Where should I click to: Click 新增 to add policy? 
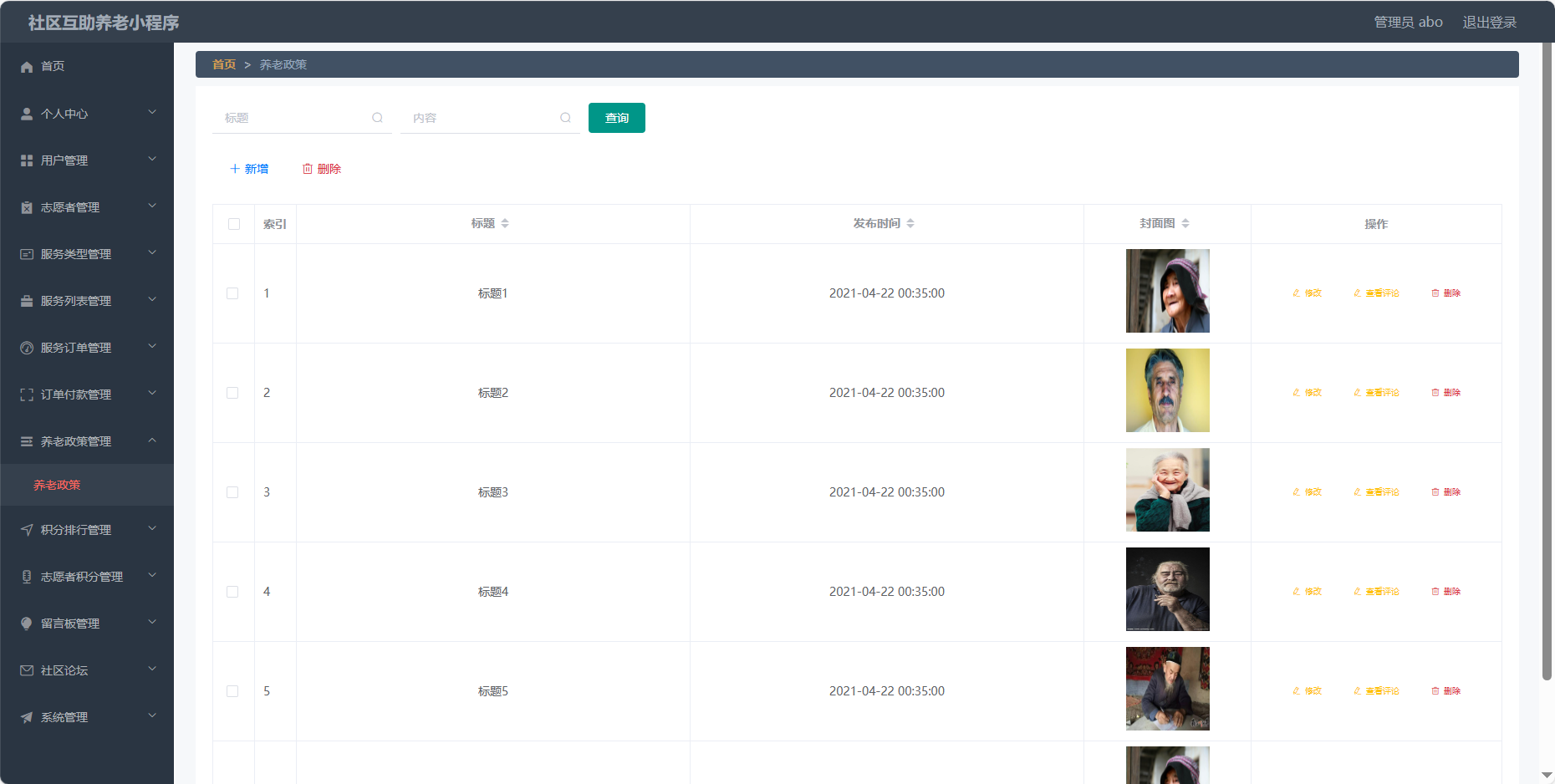pos(249,169)
